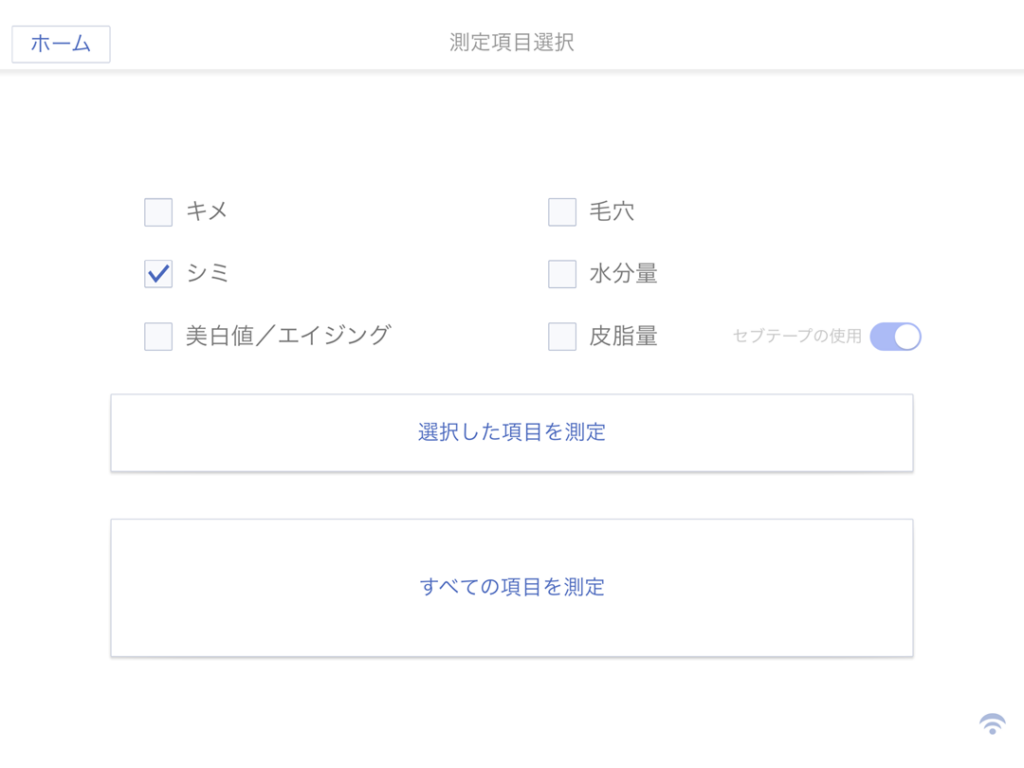Toggle the セブテープの使用 switch off
Screen dimensions: 1024x768
pyautogui.click(x=895, y=337)
